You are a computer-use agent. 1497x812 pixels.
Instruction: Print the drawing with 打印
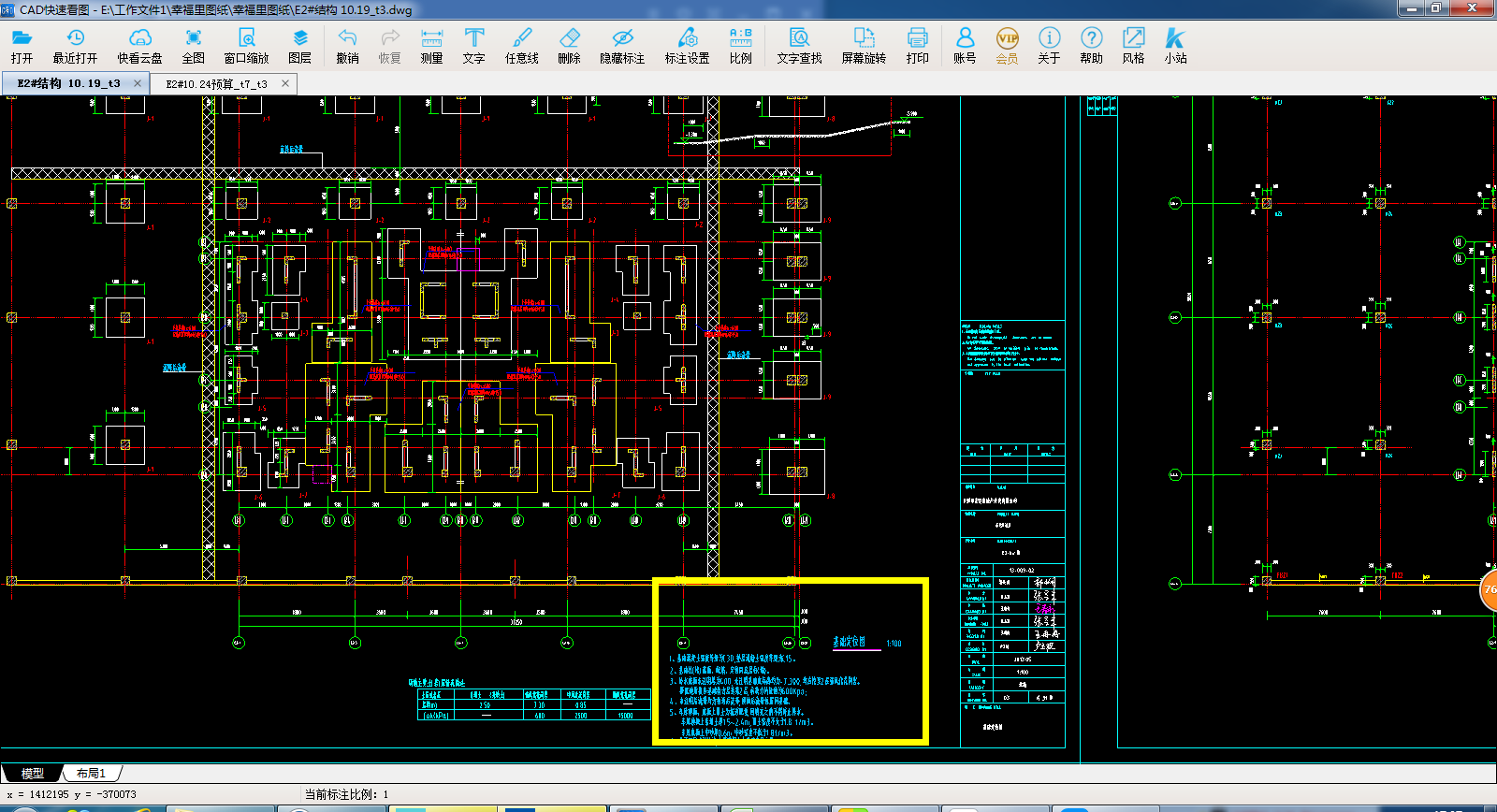[917, 45]
